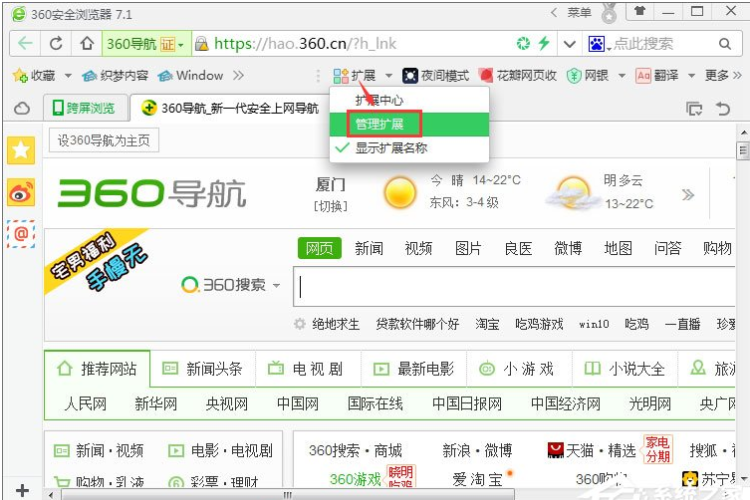Image resolution: width=750 pixels, height=500 pixels.
Task: Click the 翻译 translate icon
Action: click(x=657, y=76)
